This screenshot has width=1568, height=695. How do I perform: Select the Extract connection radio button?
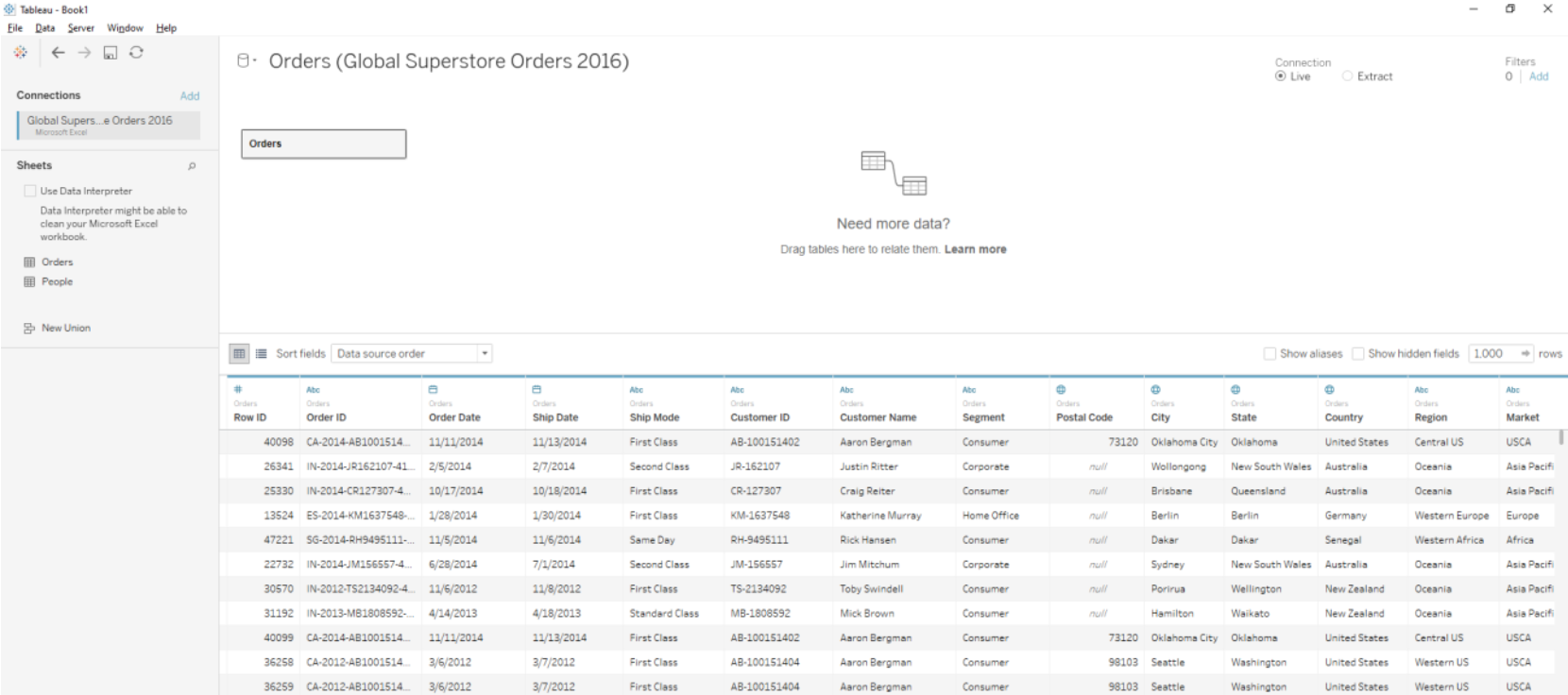[1347, 76]
